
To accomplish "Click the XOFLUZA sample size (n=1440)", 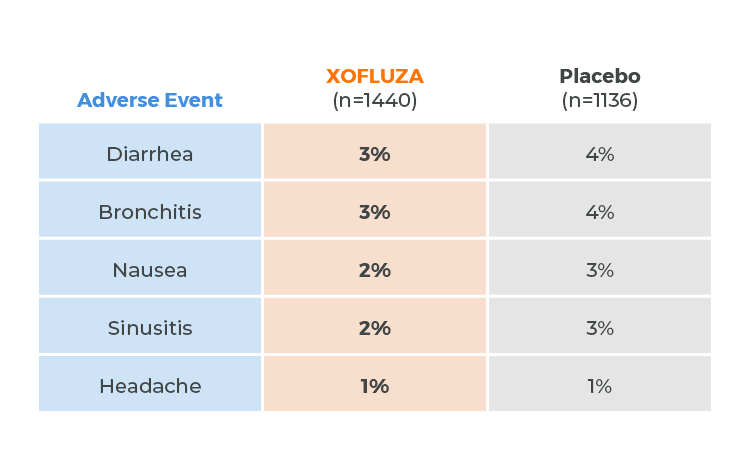I will (375, 100).
